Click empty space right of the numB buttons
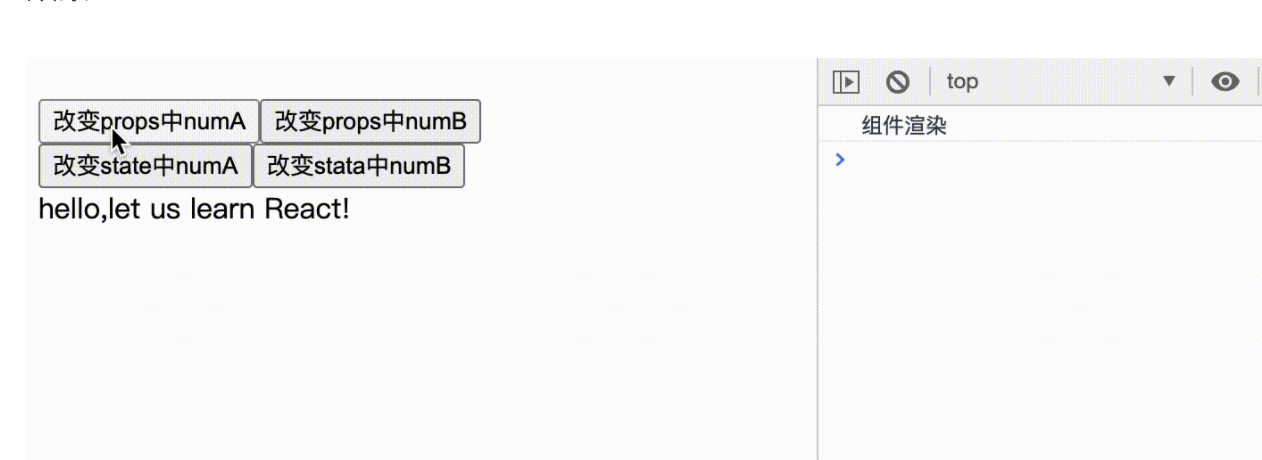This screenshot has height=460, width=1262. (x=640, y=145)
